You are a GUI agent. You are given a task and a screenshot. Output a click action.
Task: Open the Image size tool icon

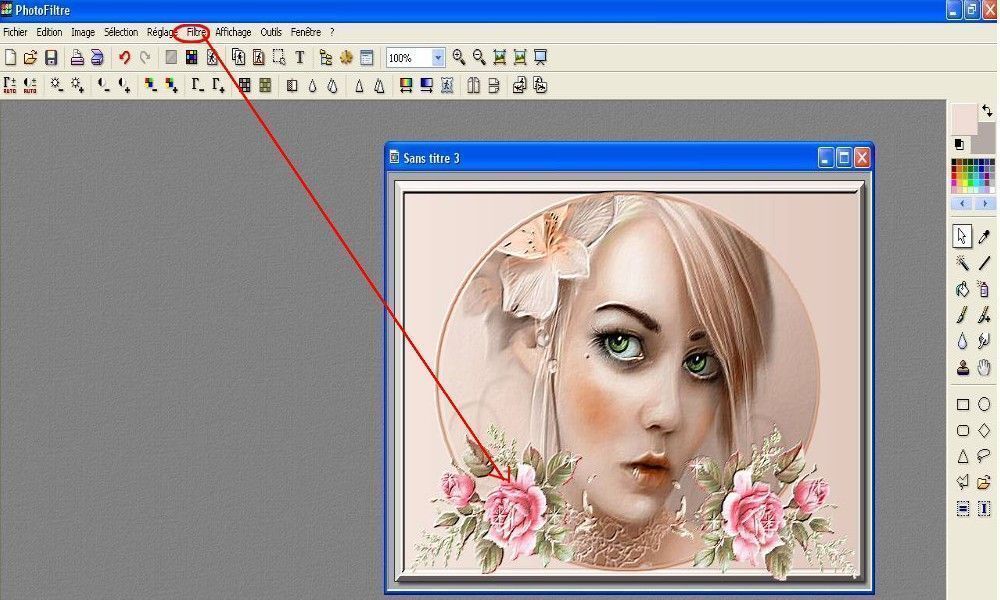click(239, 57)
